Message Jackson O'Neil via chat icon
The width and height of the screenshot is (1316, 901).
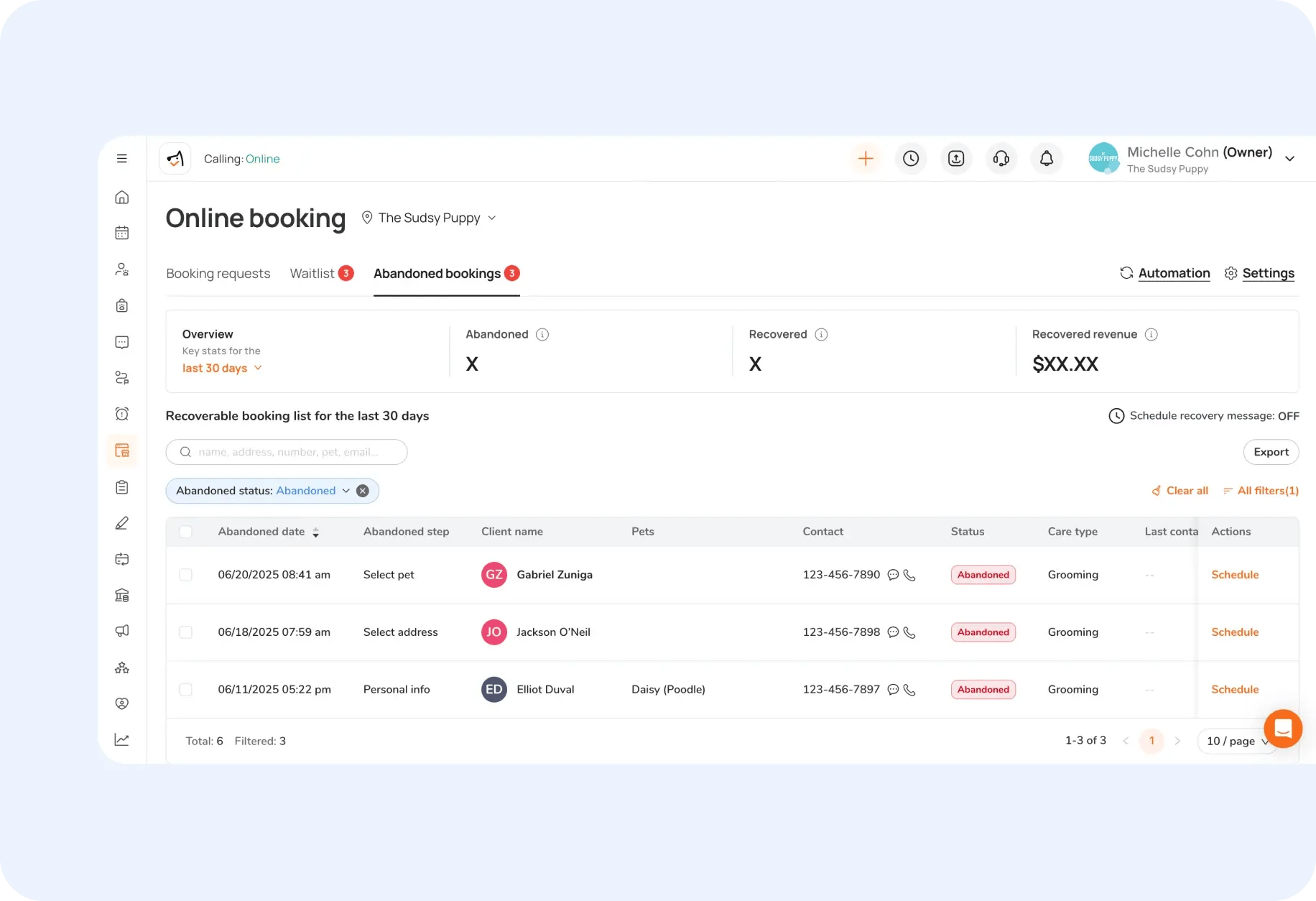tap(893, 632)
